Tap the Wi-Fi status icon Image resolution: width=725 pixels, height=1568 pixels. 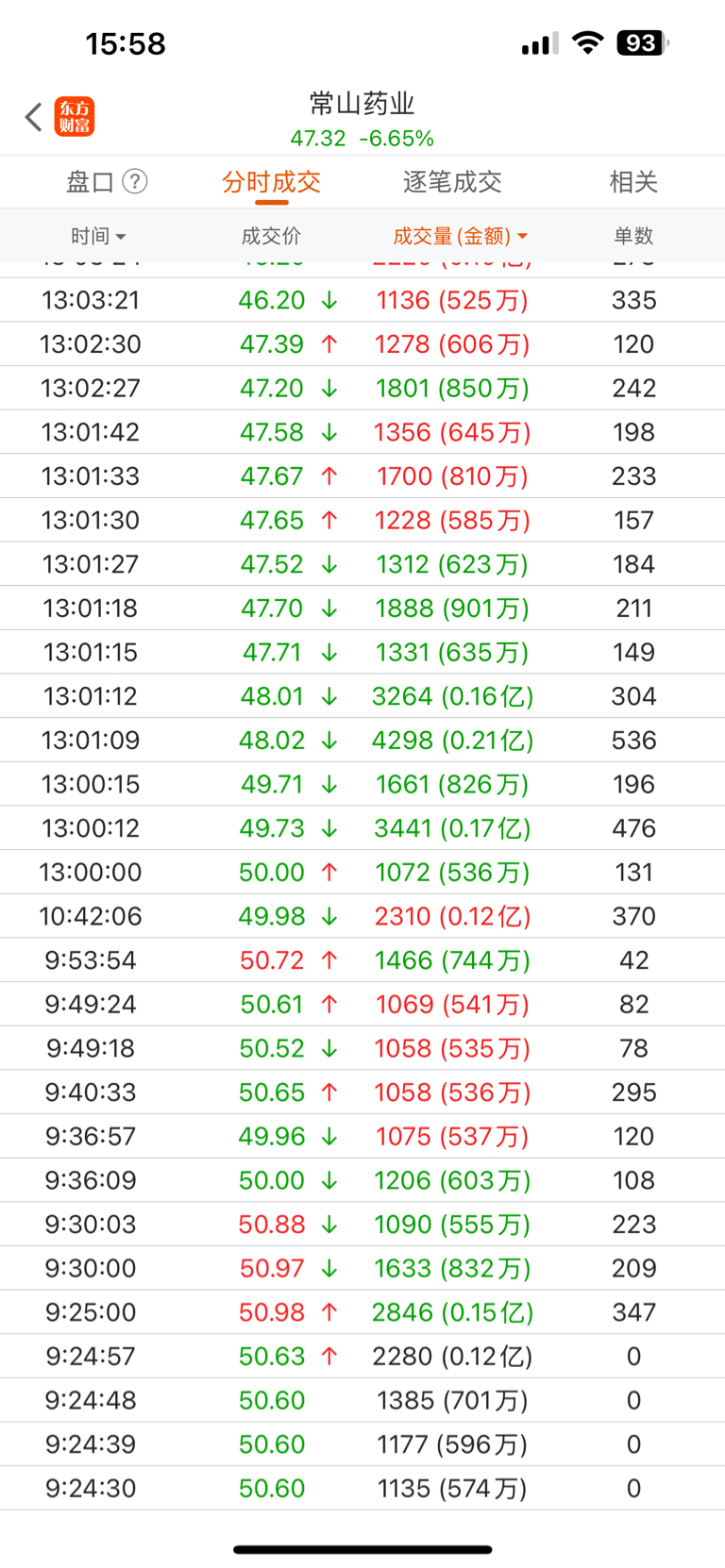[x=588, y=43]
